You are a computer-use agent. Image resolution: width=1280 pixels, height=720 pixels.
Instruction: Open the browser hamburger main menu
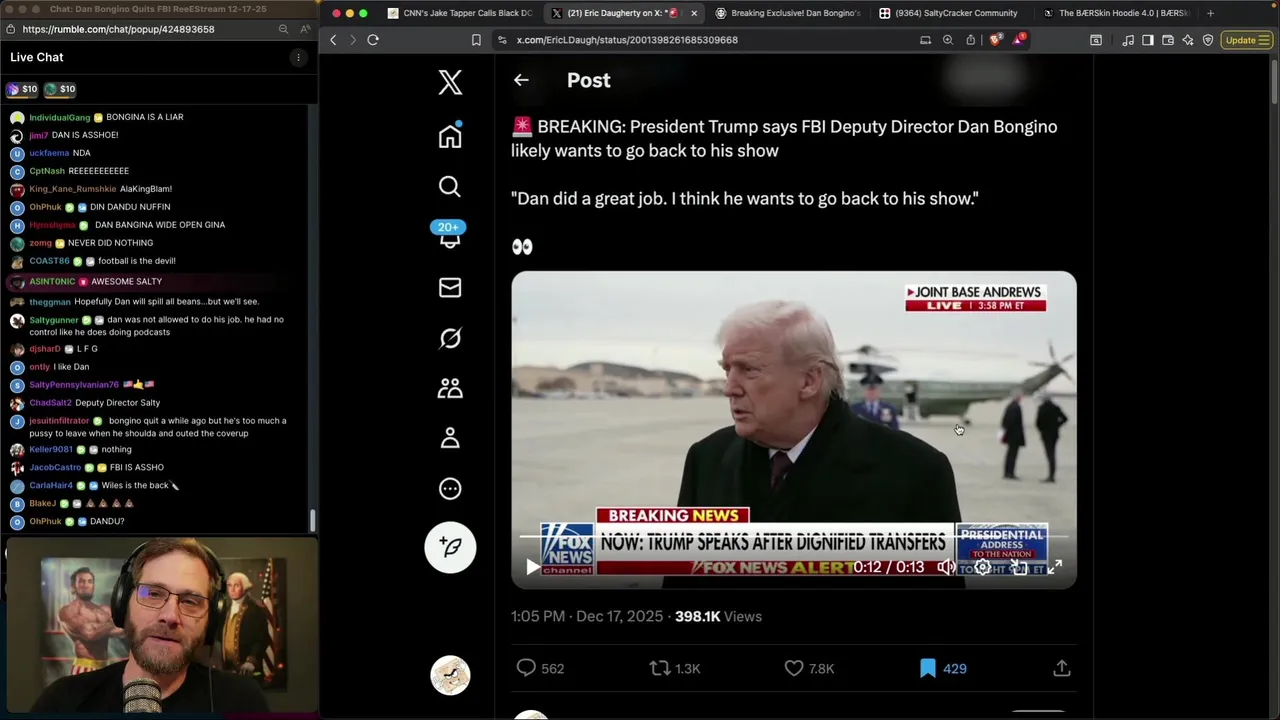pyautogui.click(x=1266, y=40)
